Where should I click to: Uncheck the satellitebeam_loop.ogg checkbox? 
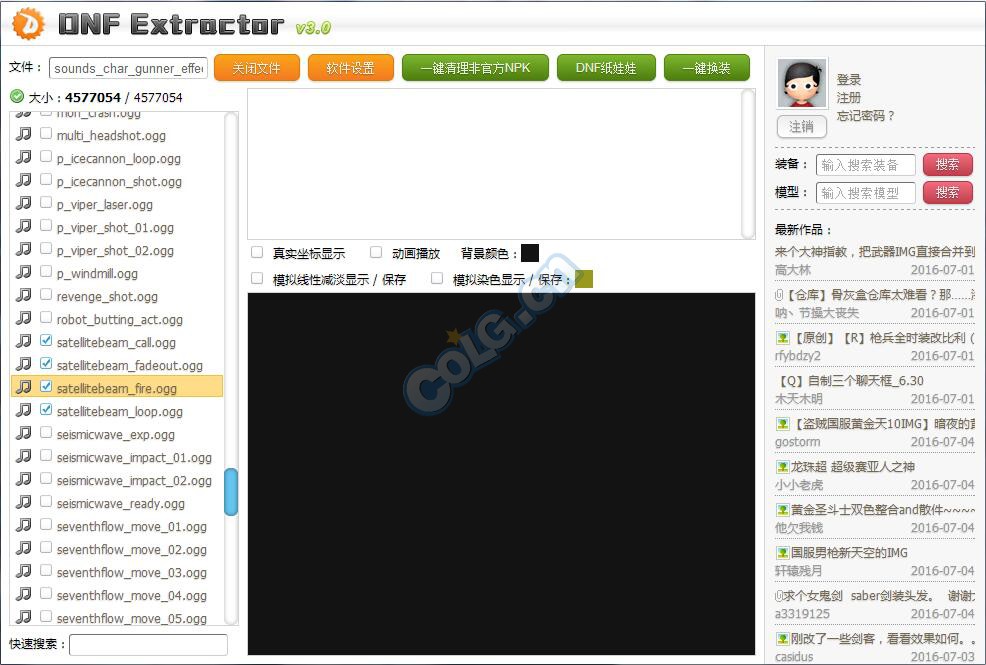point(46,409)
